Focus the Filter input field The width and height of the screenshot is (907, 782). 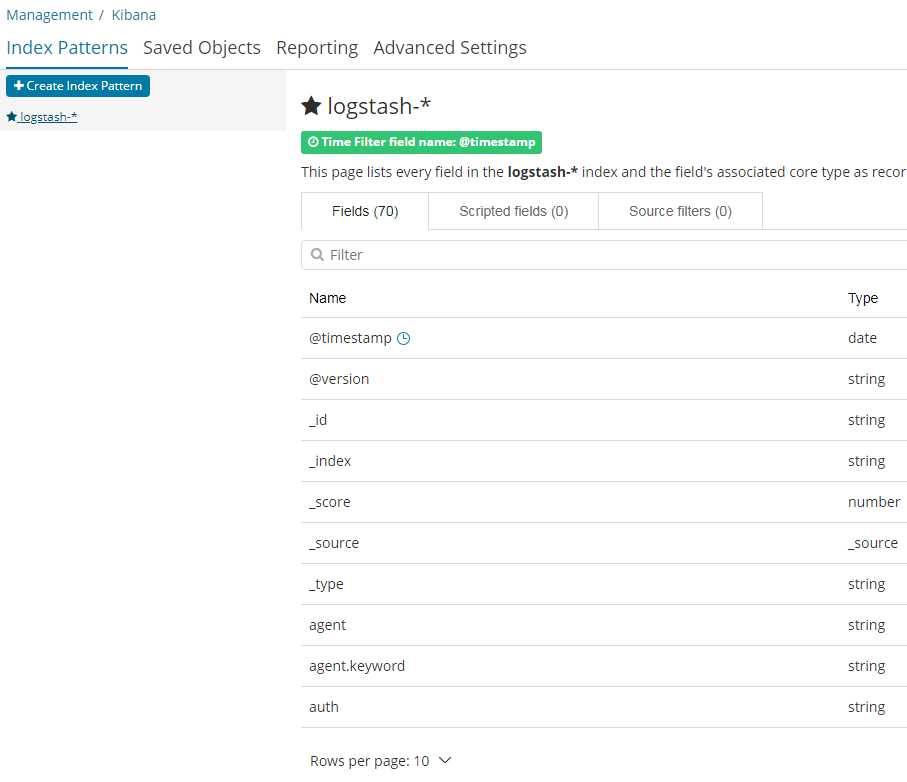tap(604, 255)
